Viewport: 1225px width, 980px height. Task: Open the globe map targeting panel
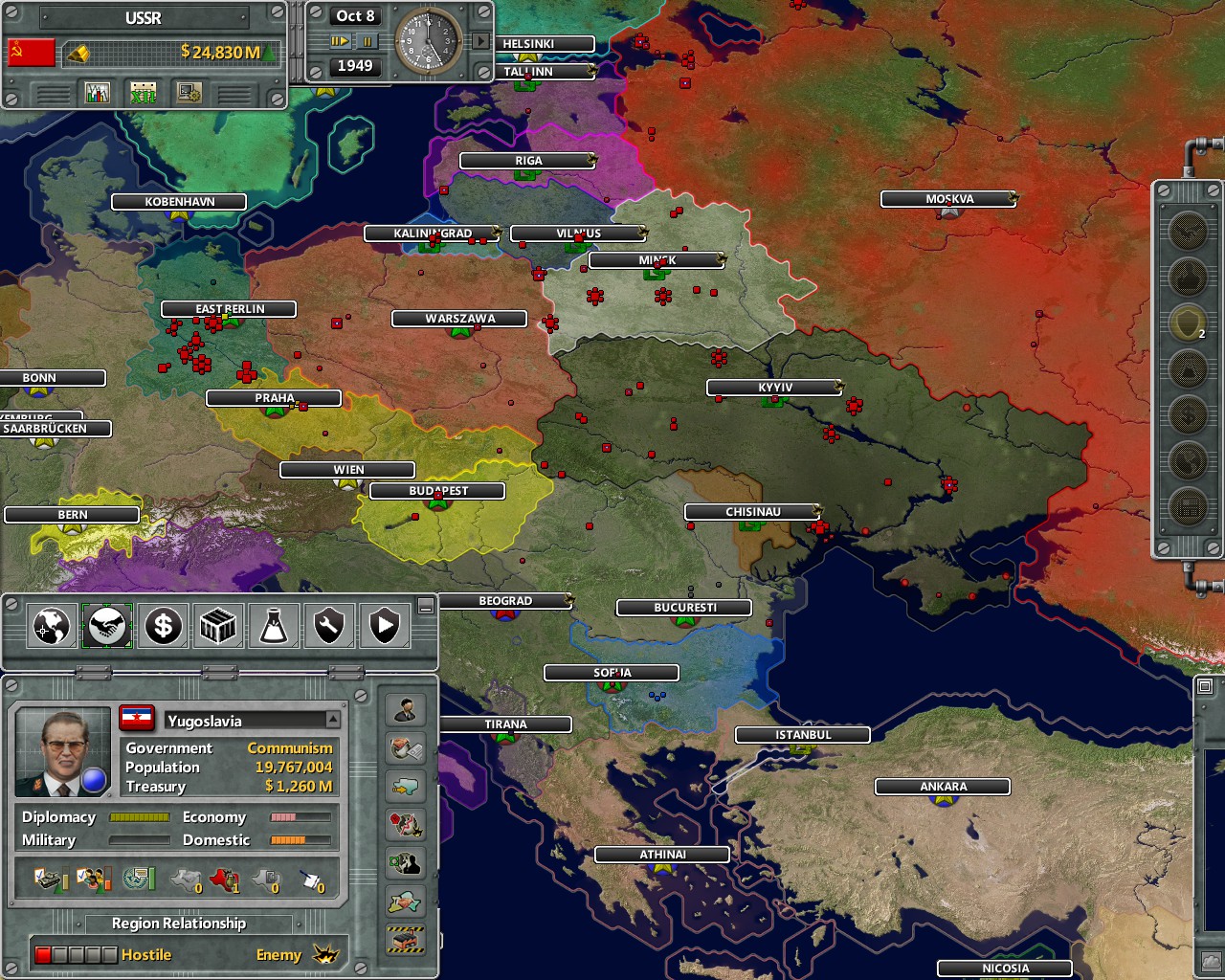tap(51, 627)
